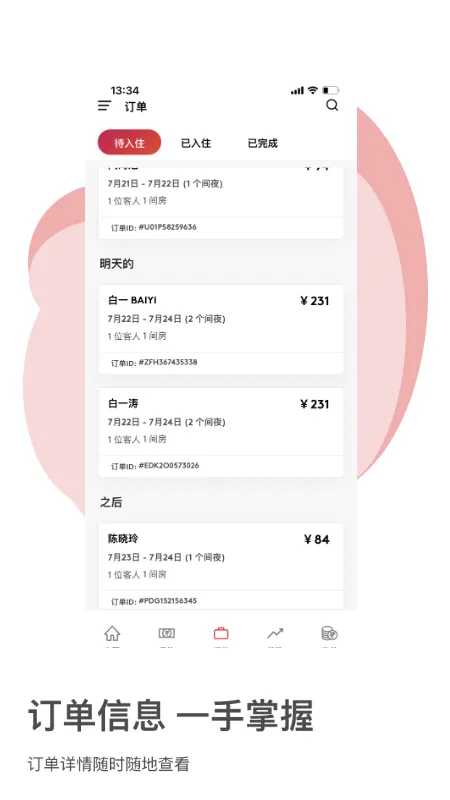Go to home tab house icon
This screenshot has height=800, width=450.
click(x=112, y=634)
